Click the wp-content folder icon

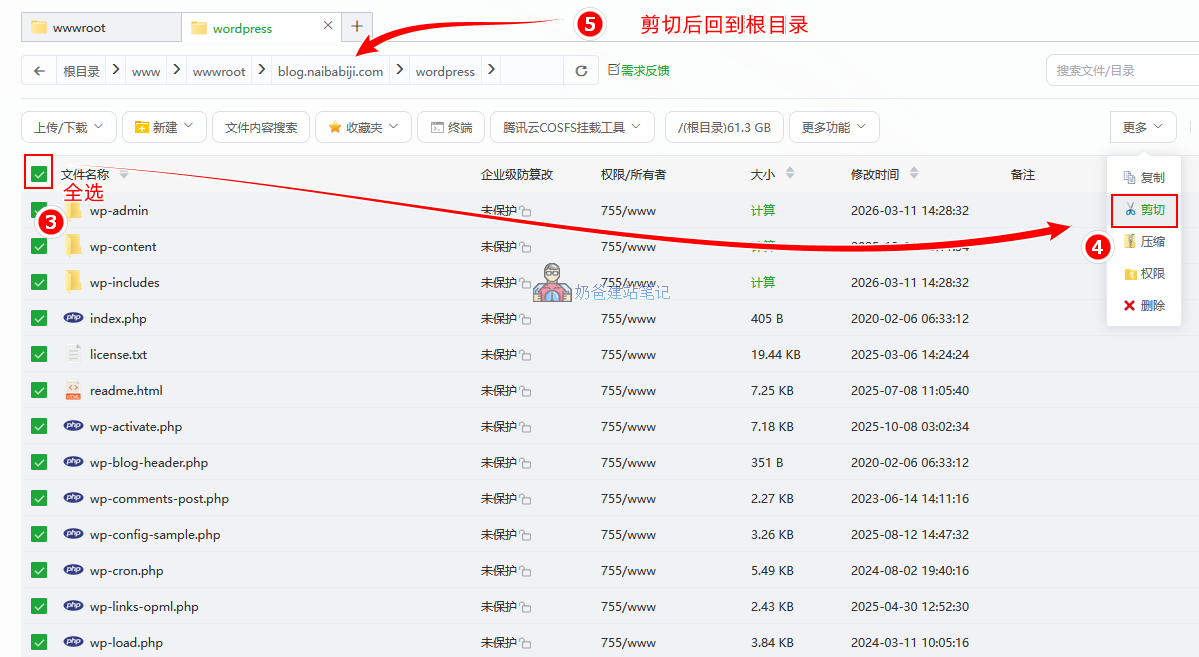73,246
